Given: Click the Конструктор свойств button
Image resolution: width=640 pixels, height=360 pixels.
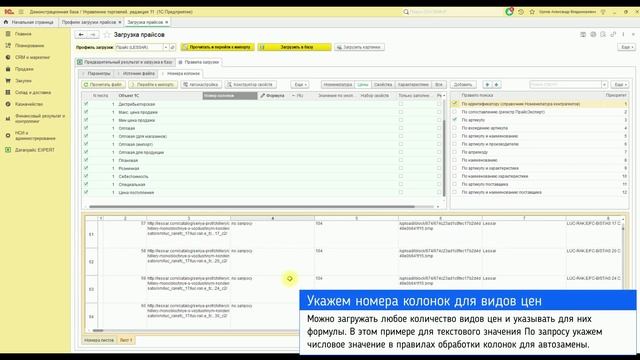Looking at the screenshot, I should tap(250, 84).
